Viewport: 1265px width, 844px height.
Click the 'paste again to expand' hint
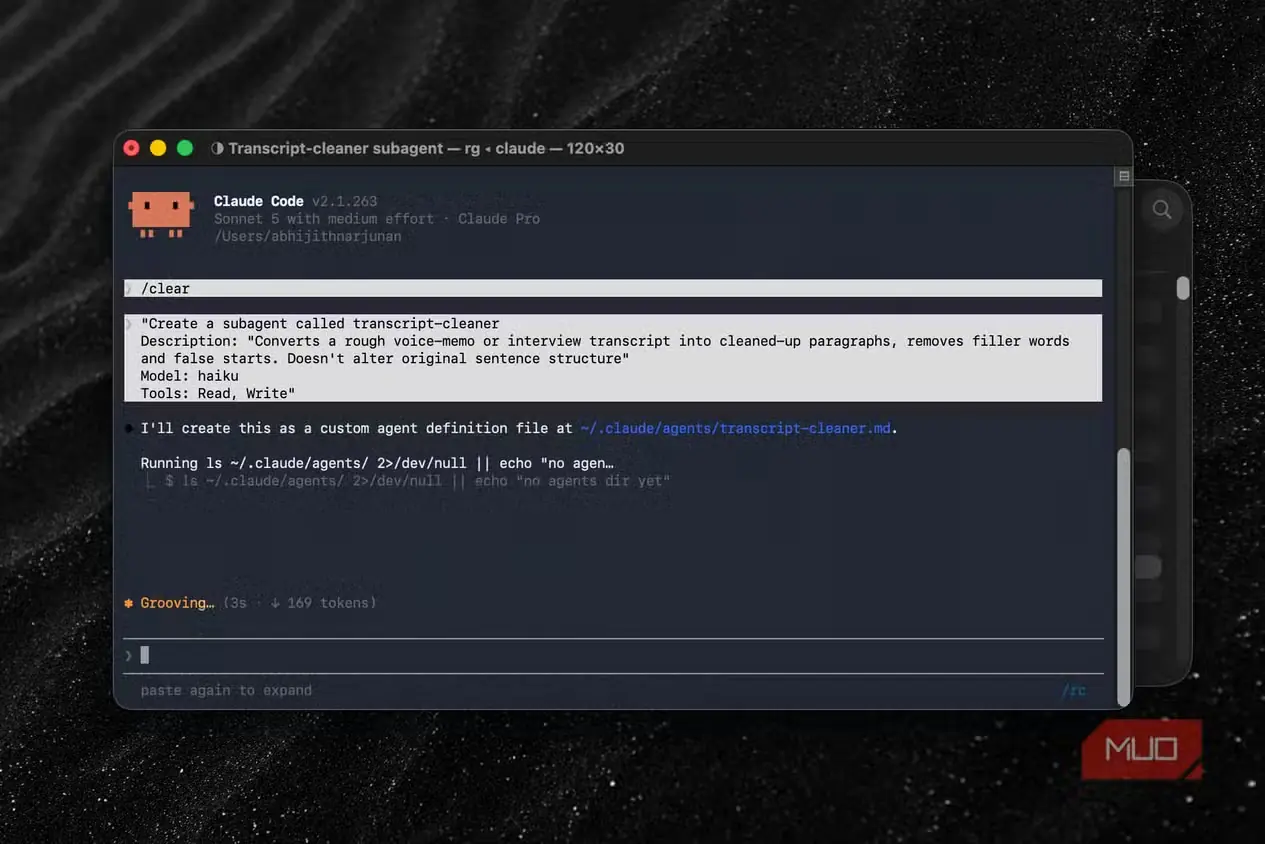[x=226, y=690]
